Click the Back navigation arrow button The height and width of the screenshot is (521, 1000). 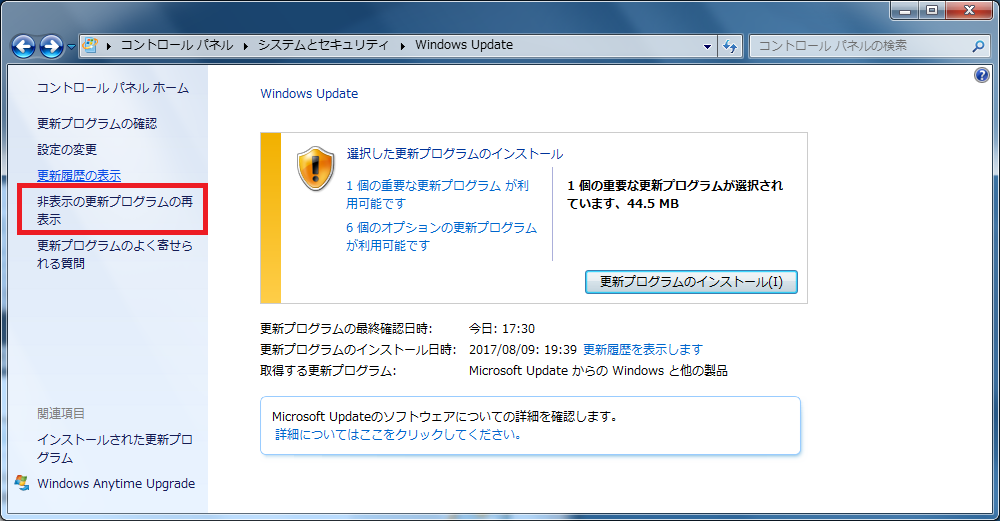[23, 46]
